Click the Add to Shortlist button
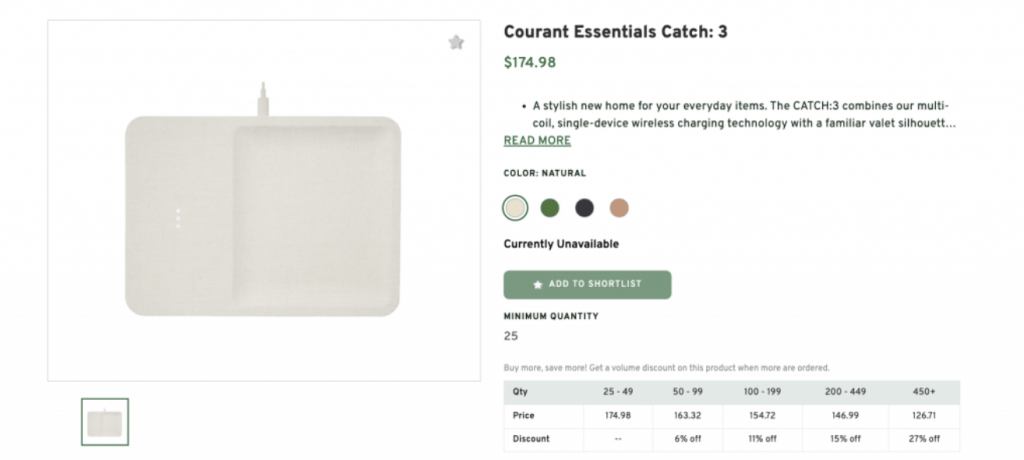The height and width of the screenshot is (460, 1024). point(587,285)
